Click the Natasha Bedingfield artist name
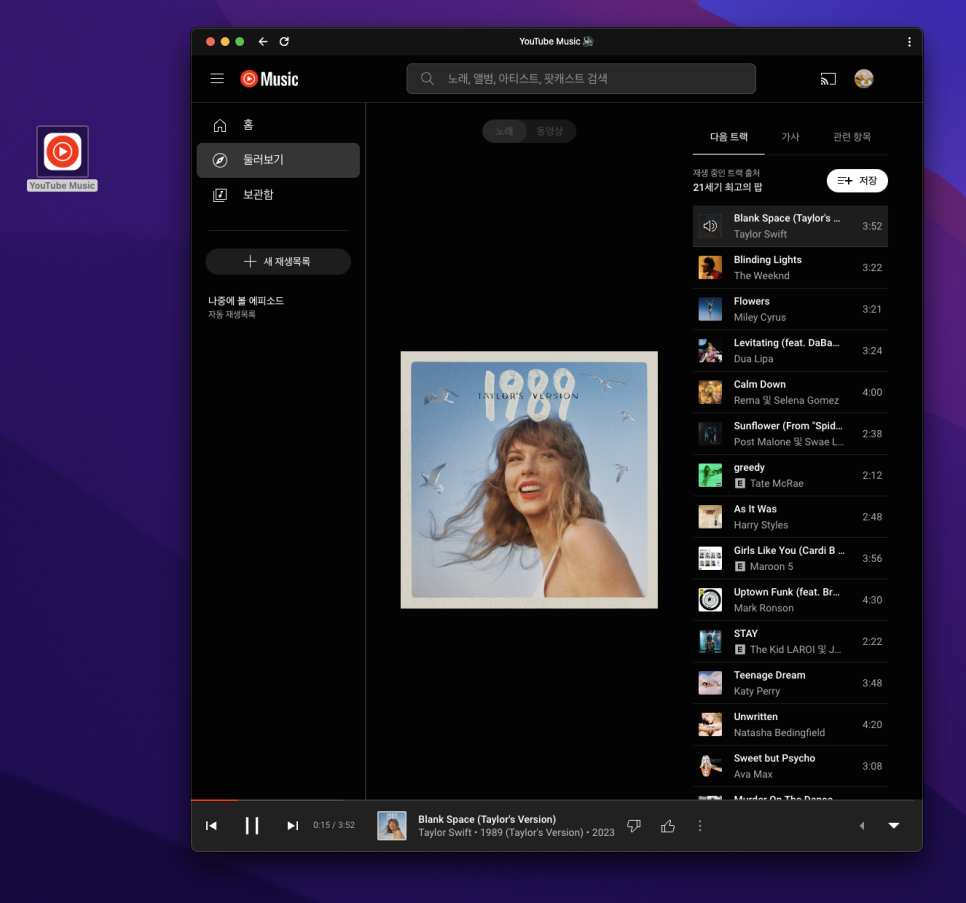The width and height of the screenshot is (966, 903). [779, 732]
